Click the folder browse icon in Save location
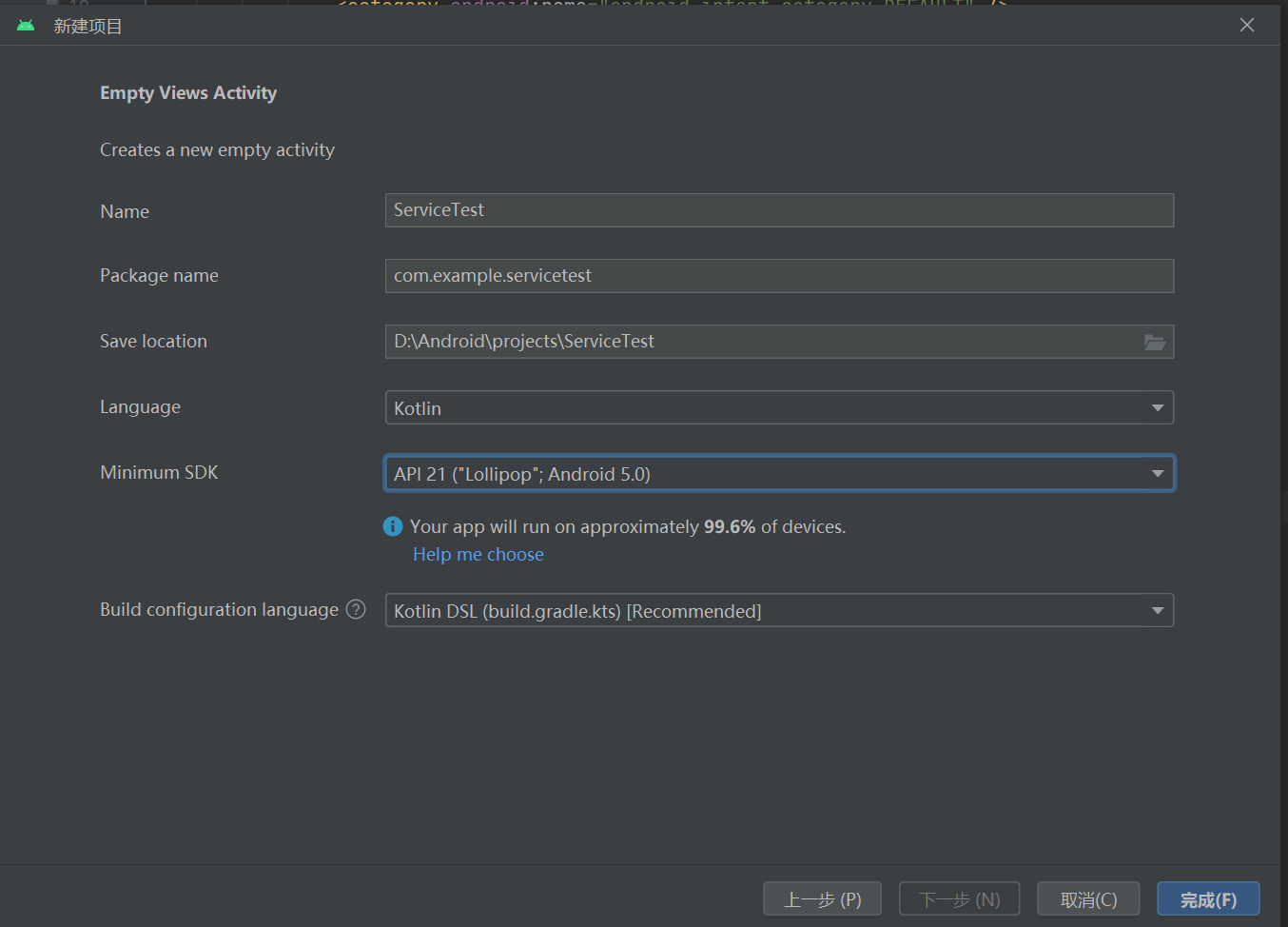Viewport: 1288px width, 927px height. 1154,342
